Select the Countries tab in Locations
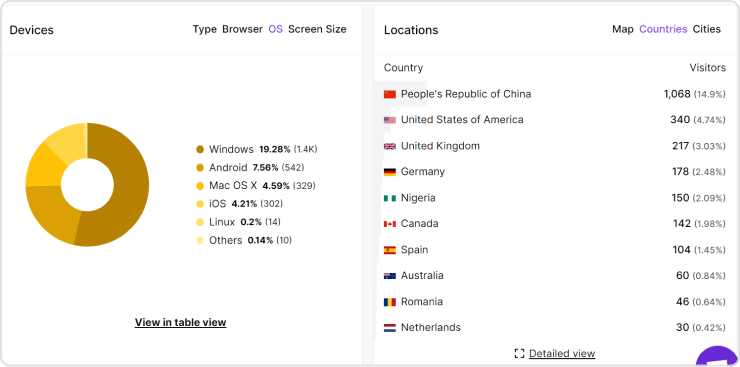 (x=663, y=29)
